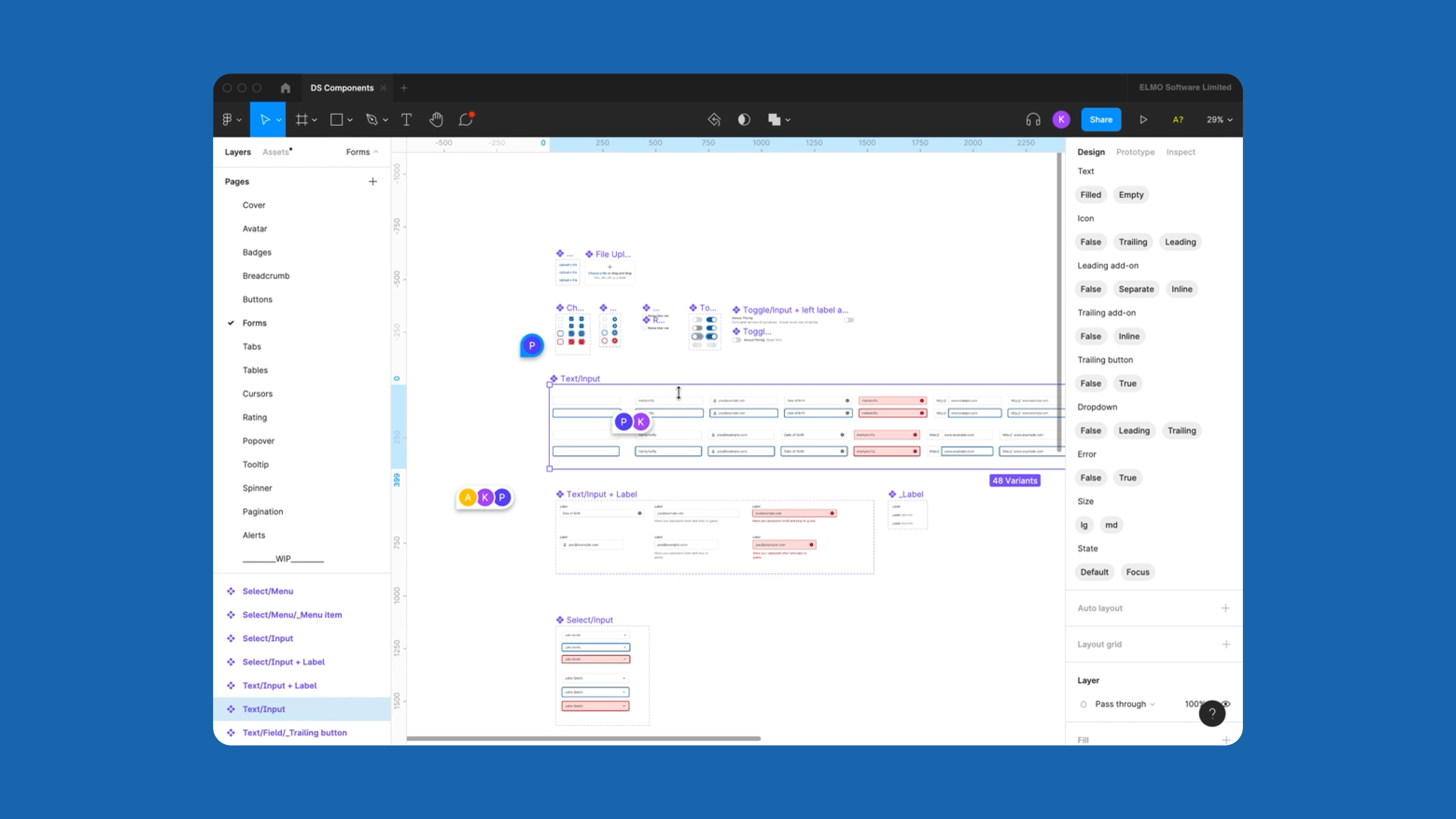1456x819 pixels.
Task: Open the Tooltip page
Action: 256,464
